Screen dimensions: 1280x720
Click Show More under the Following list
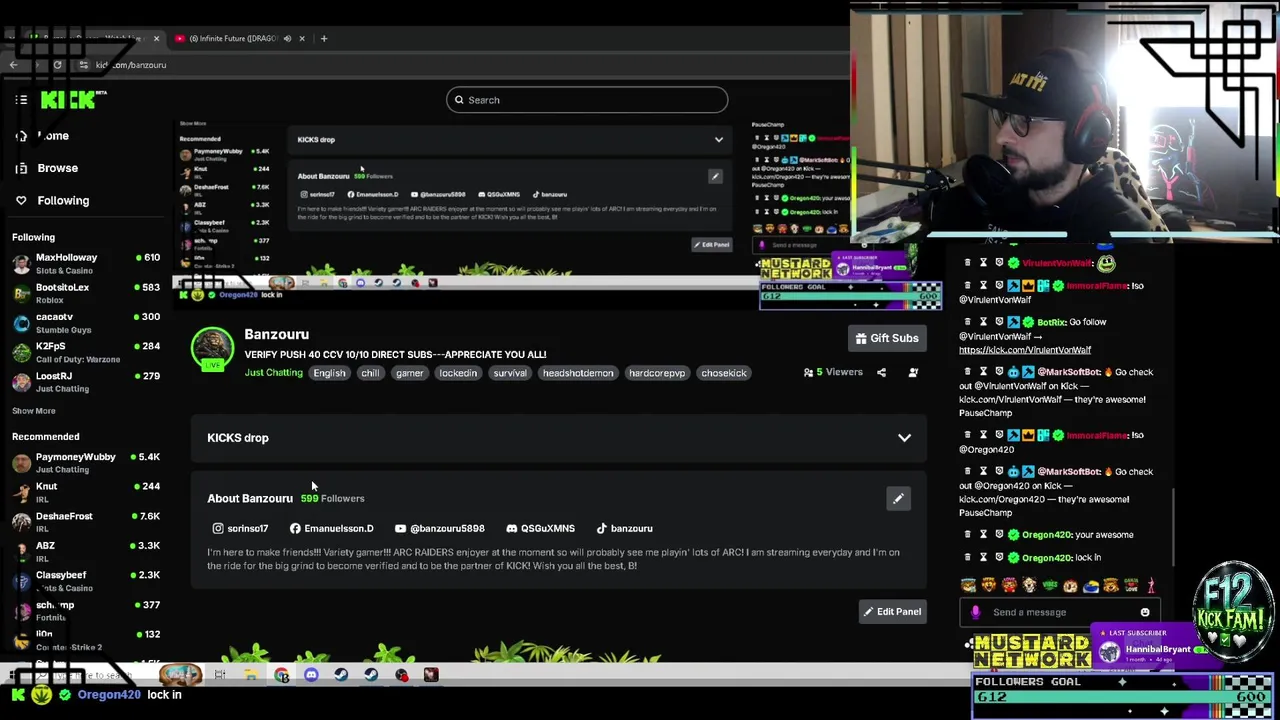click(34, 411)
